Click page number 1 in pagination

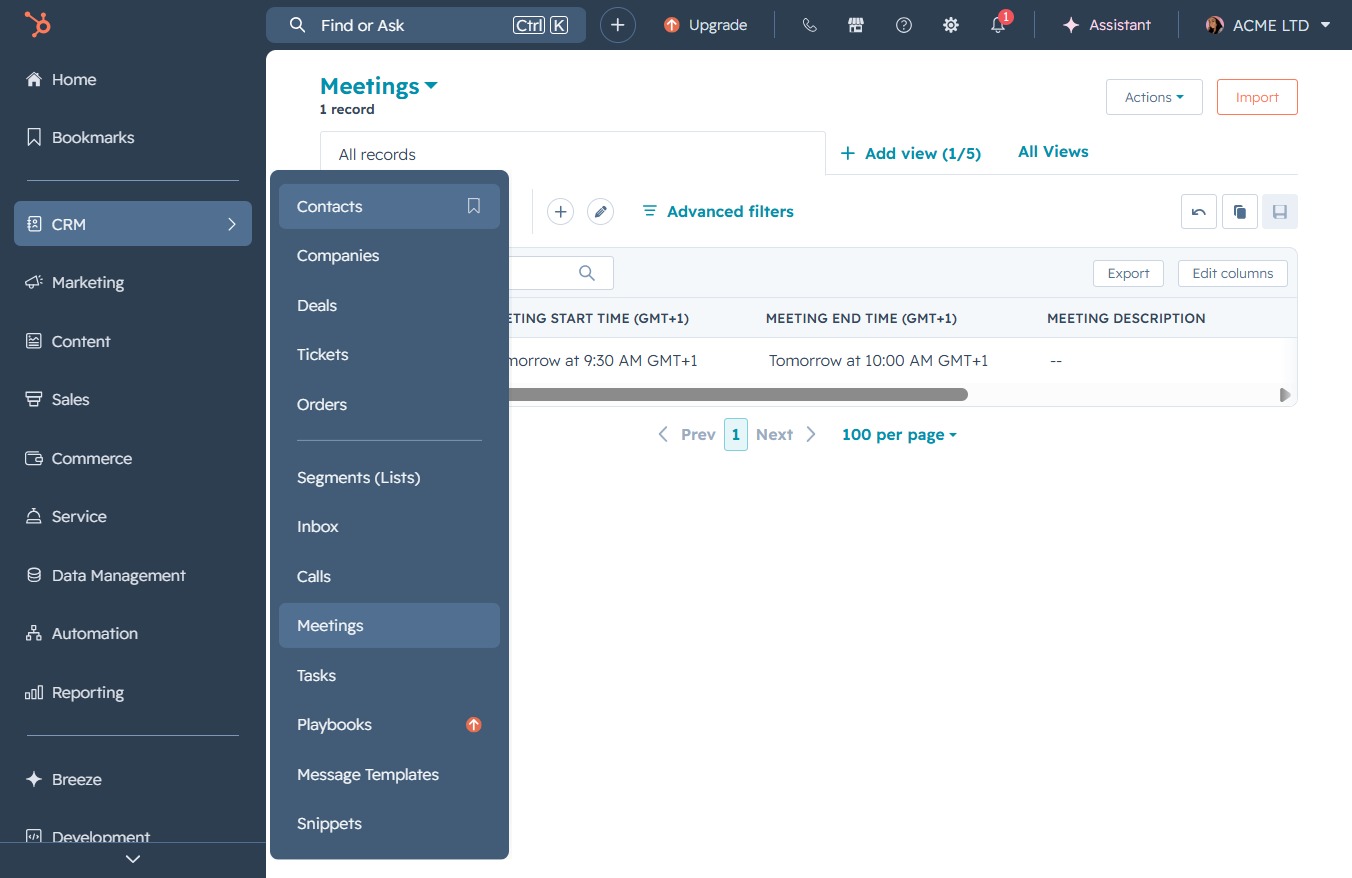coord(736,434)
